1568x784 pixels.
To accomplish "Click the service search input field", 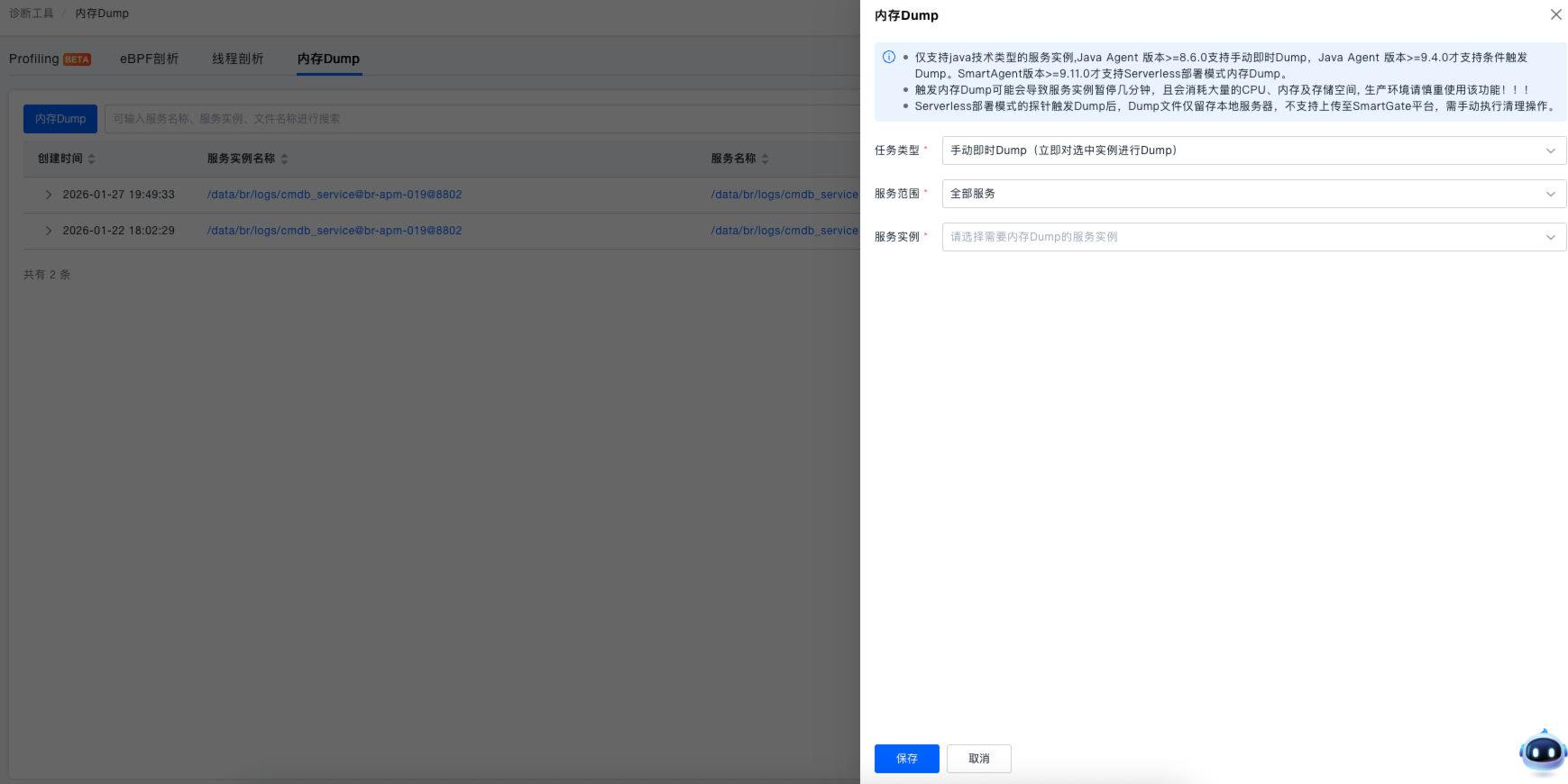I will pos(478,119).
